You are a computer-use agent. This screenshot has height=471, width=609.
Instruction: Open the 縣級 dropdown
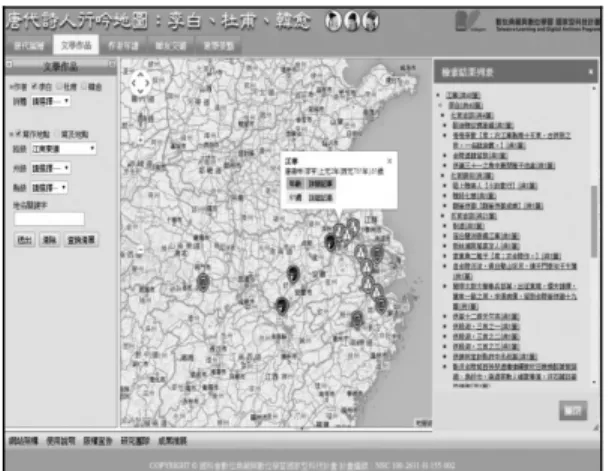[50, 188]
